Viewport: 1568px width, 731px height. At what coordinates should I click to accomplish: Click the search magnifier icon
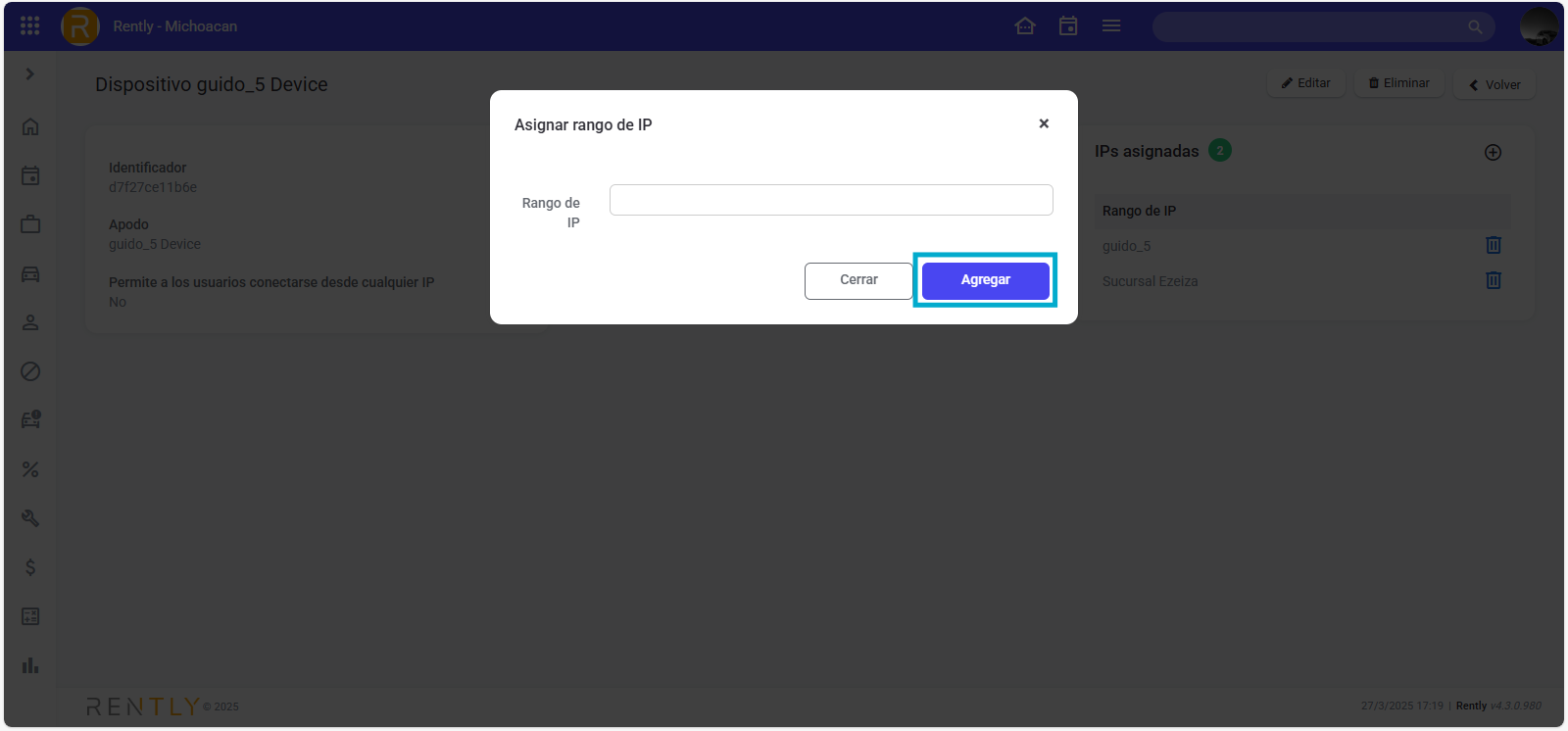click(1475, 27)
